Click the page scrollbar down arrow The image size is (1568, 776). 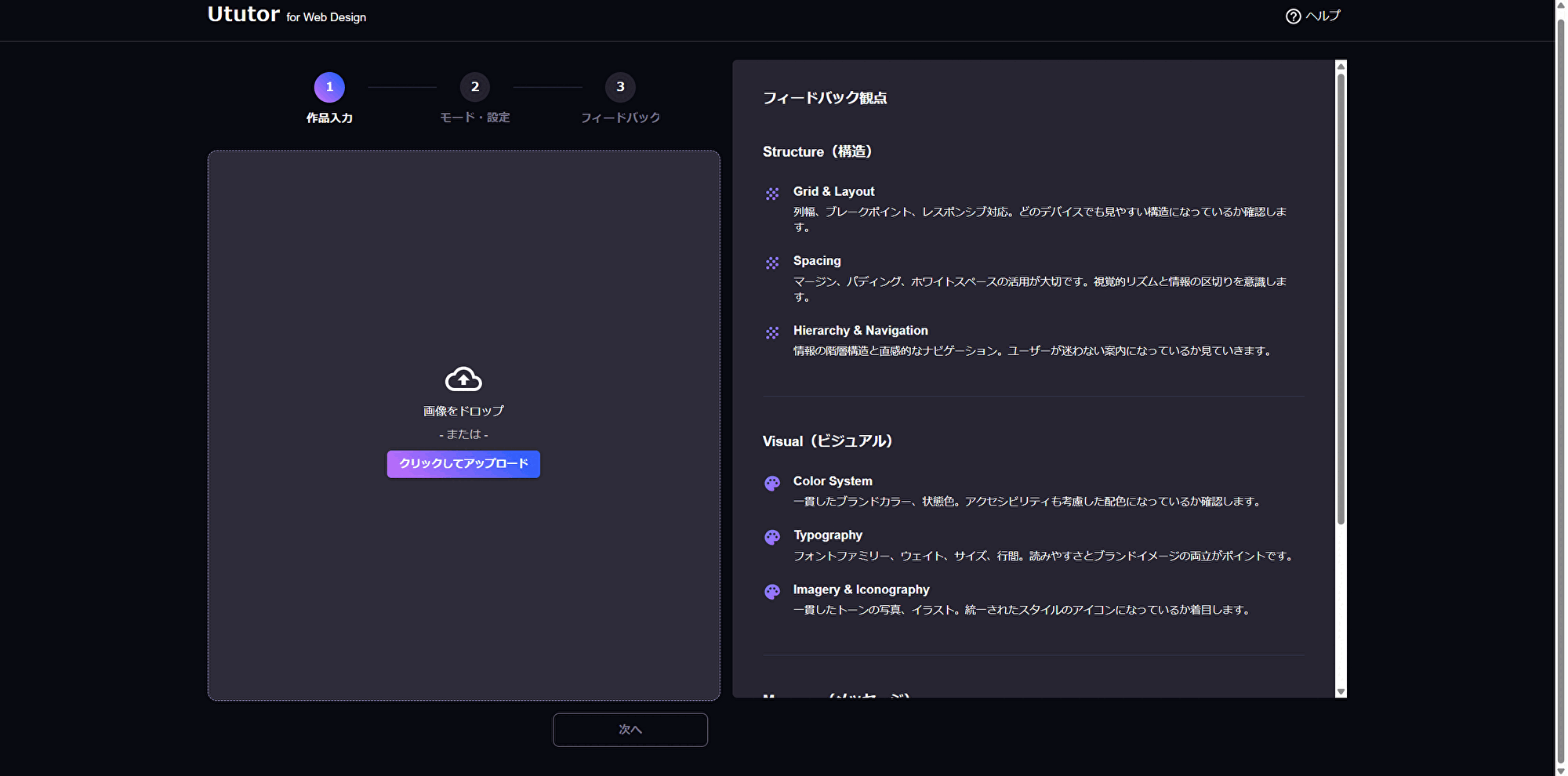pyautogui.click(x=1560, y=771)
